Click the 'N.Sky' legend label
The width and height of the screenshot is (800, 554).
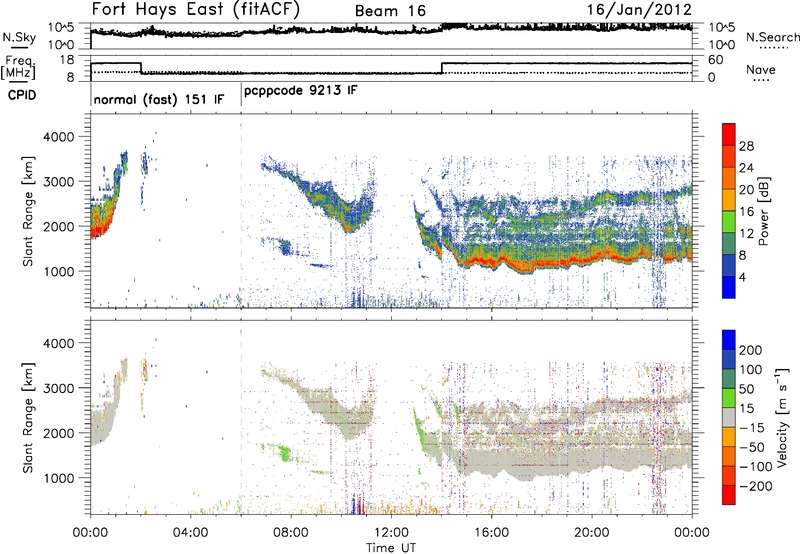point(19,37)
